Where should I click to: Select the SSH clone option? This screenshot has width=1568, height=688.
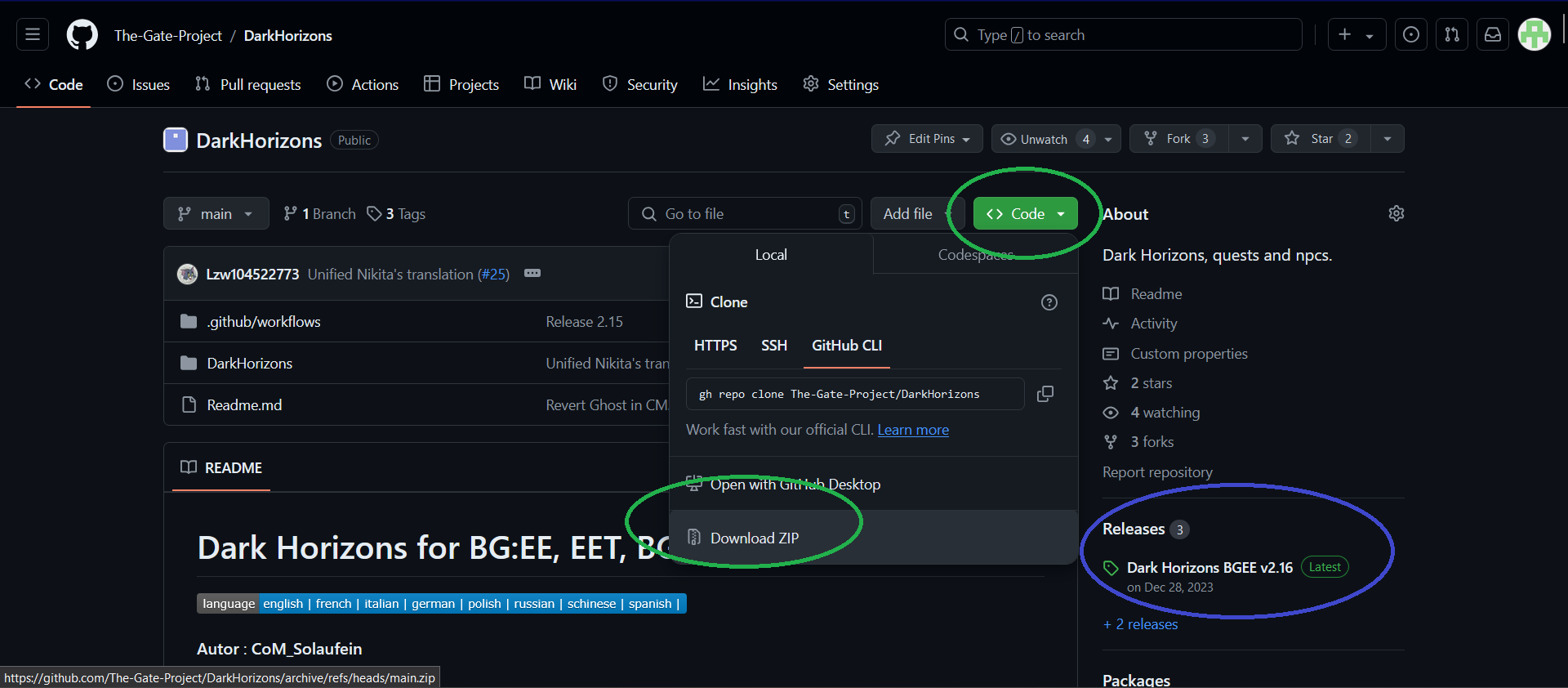(774, 346)
